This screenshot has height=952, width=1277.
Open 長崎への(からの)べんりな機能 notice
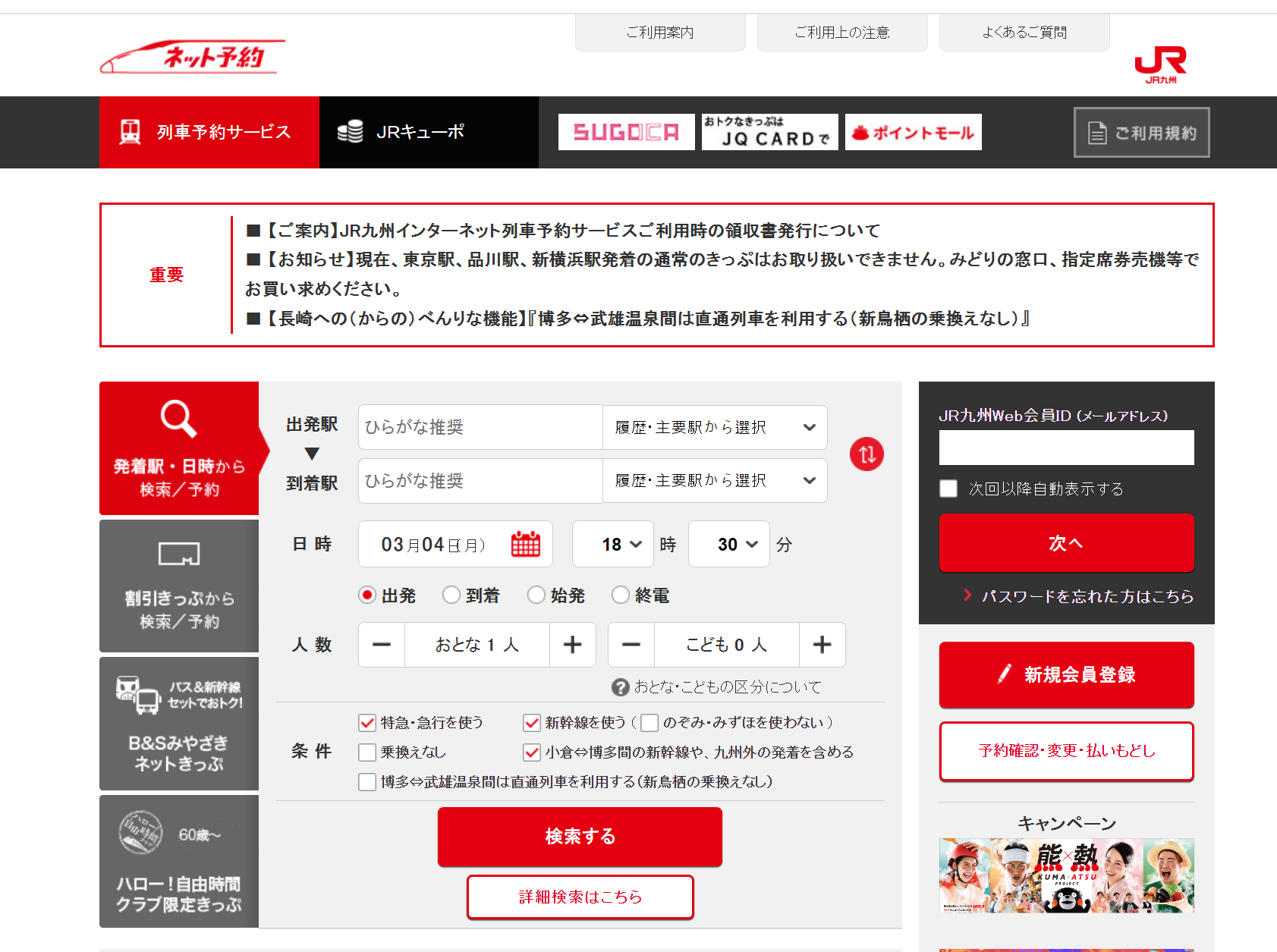click(638, 319)
